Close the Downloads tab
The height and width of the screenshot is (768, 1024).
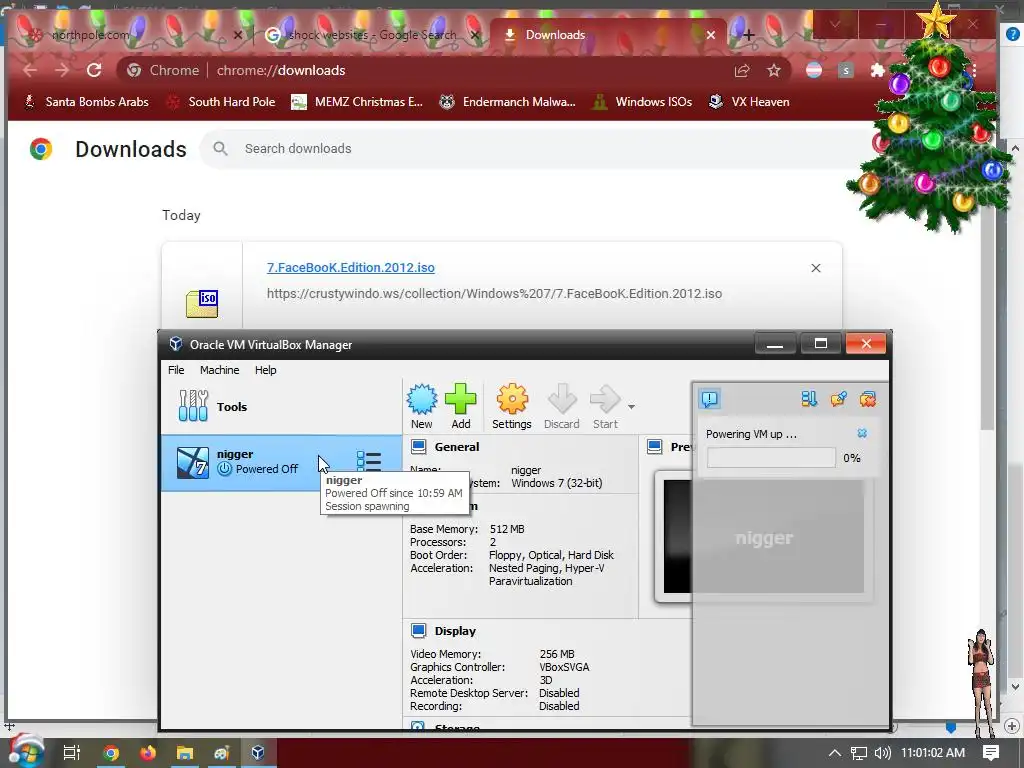(711, 35)
